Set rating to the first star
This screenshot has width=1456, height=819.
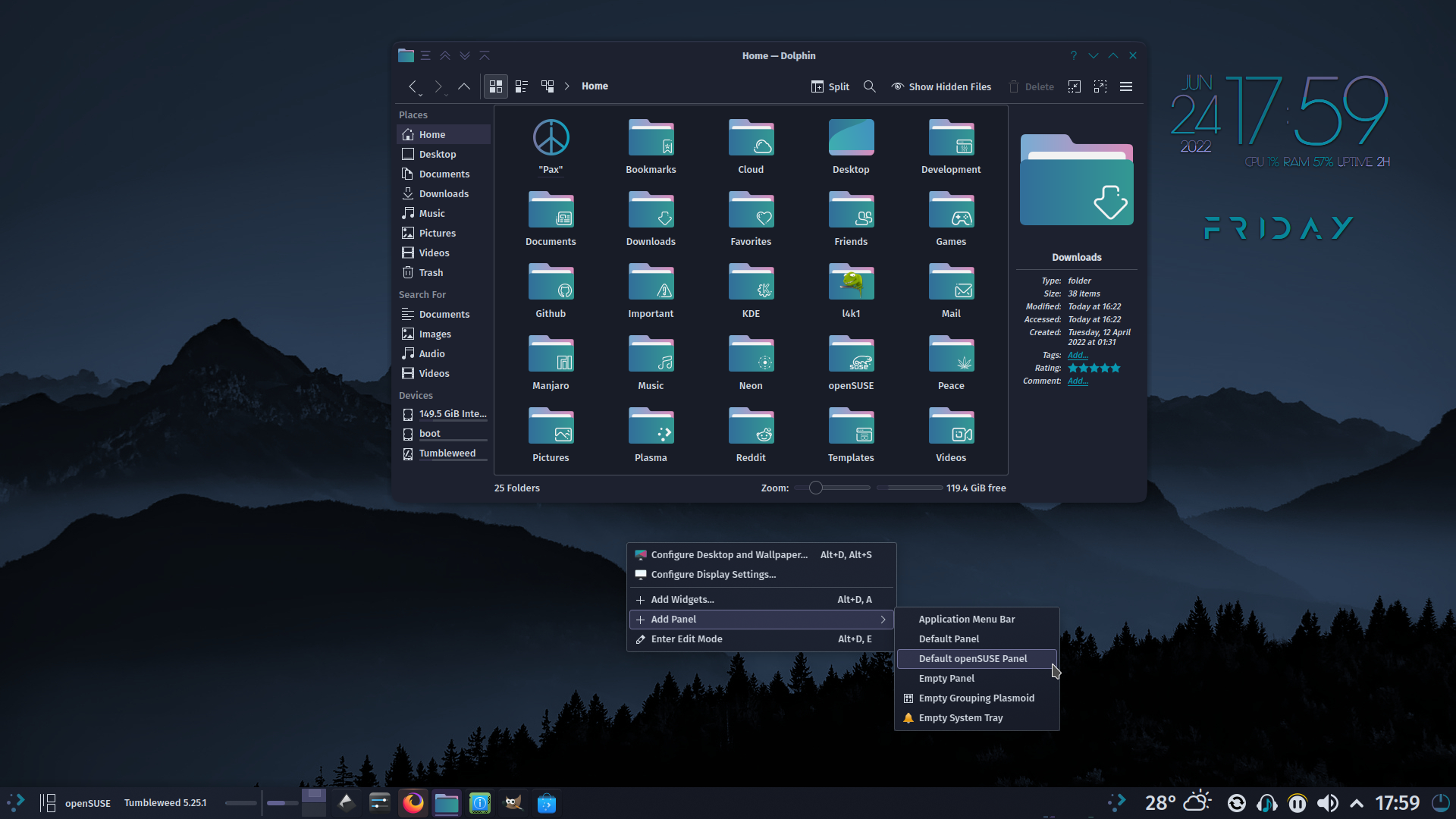pos(1073,368)
